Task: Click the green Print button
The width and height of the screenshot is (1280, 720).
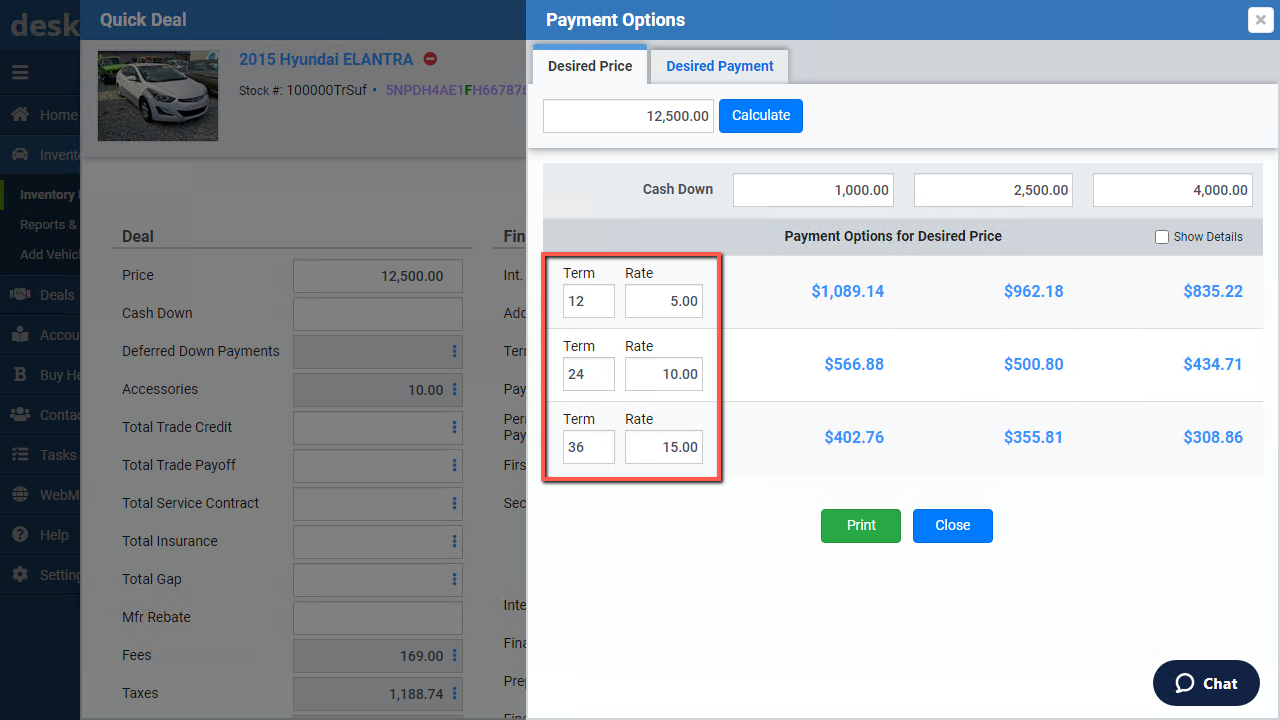Action: (x=860, y=525)
